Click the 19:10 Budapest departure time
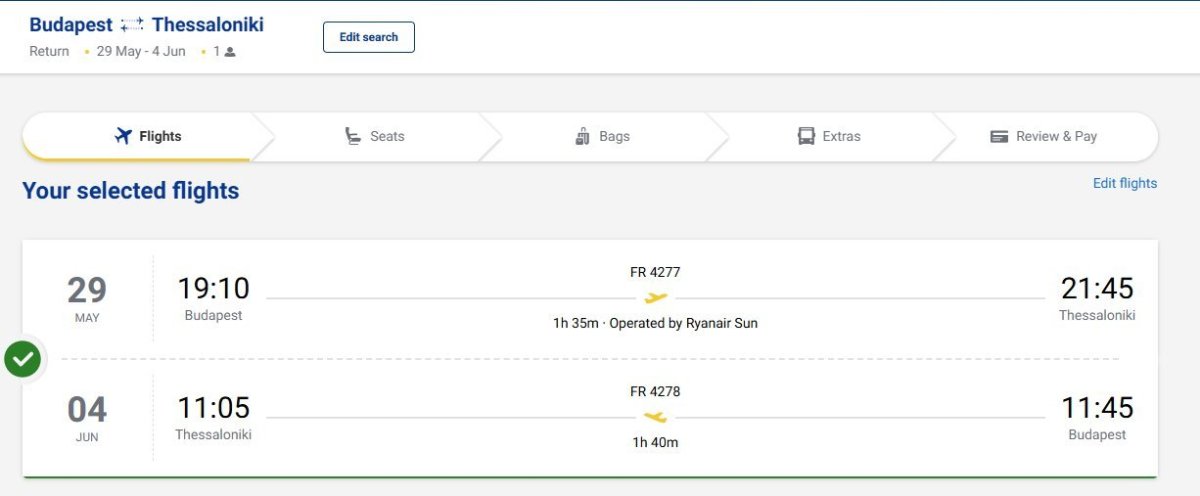Screen dimensions: 1200x496 click(213, 289)
